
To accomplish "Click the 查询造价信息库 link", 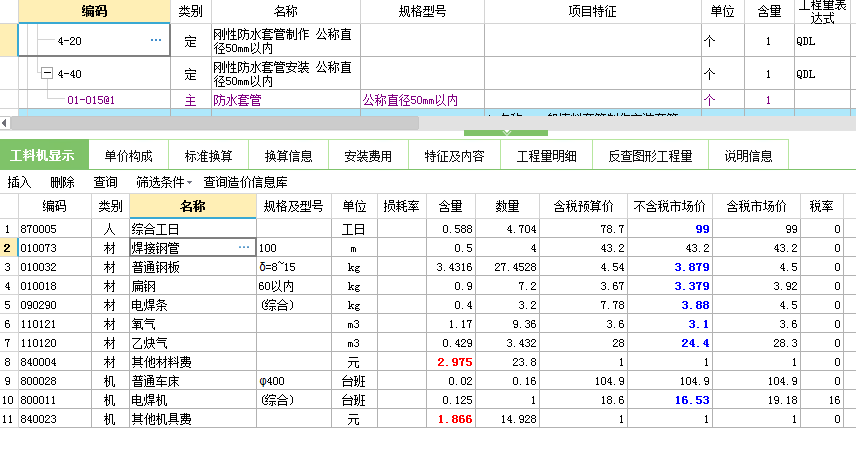I will 245,182.
